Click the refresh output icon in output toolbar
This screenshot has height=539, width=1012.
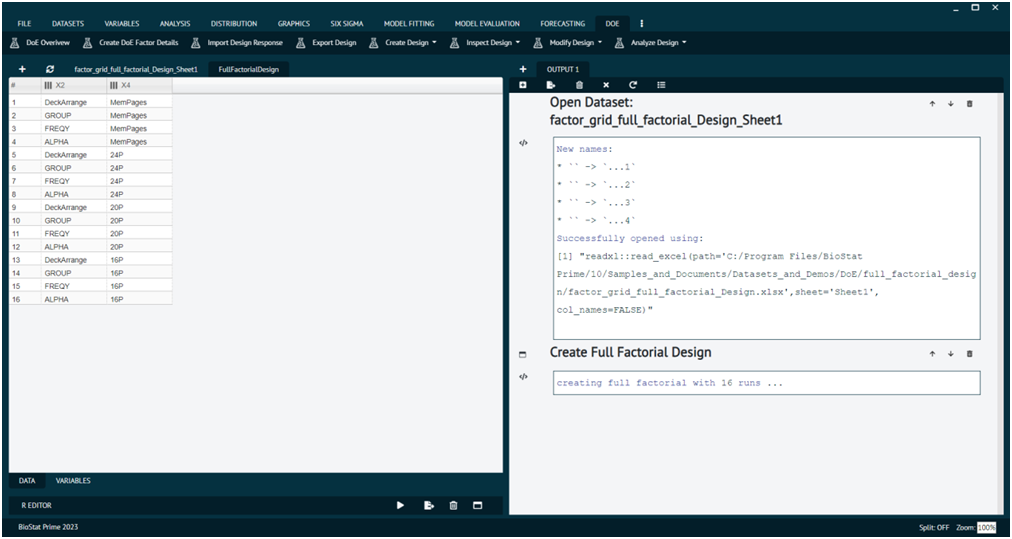[x=633, y=85]
